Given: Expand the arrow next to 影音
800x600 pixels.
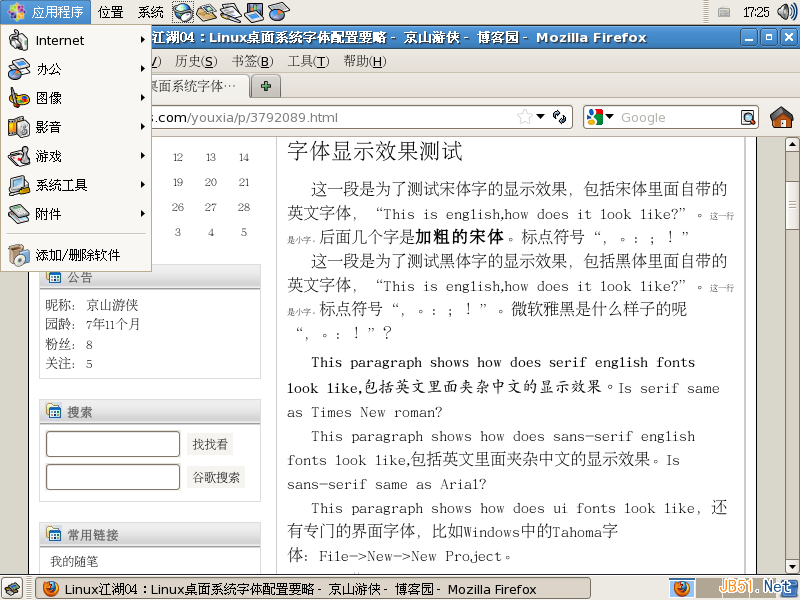Looking at the screenshot, I should tap(143, 126).
